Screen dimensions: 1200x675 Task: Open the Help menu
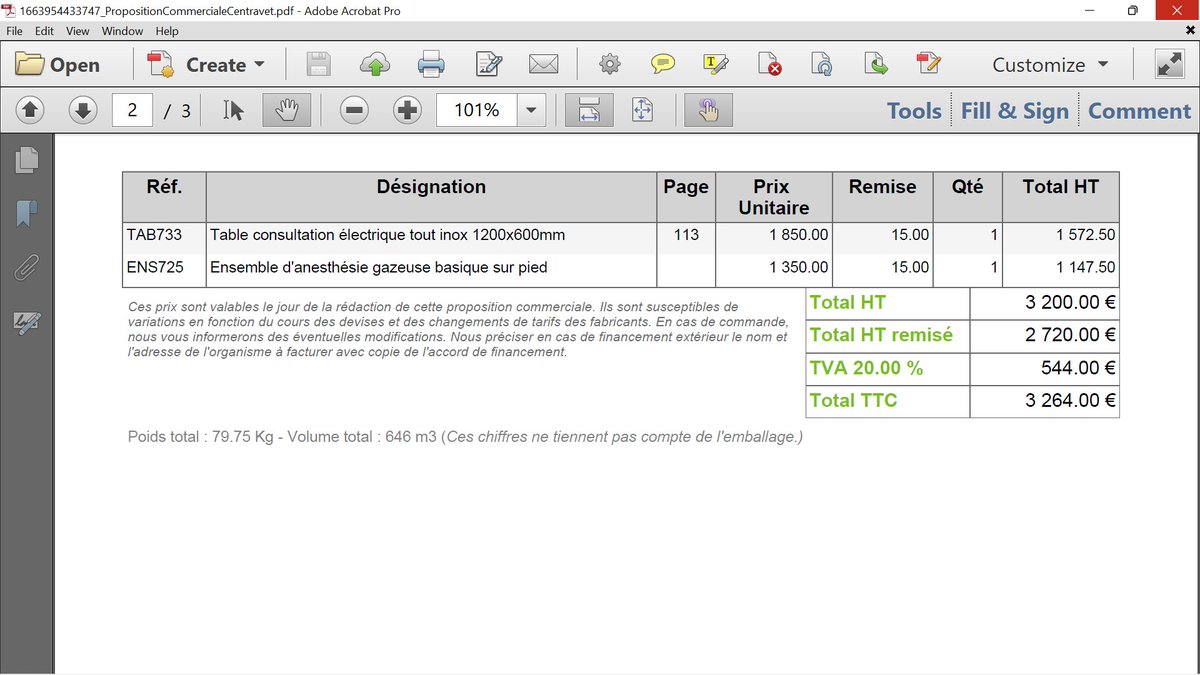point(167,31)
